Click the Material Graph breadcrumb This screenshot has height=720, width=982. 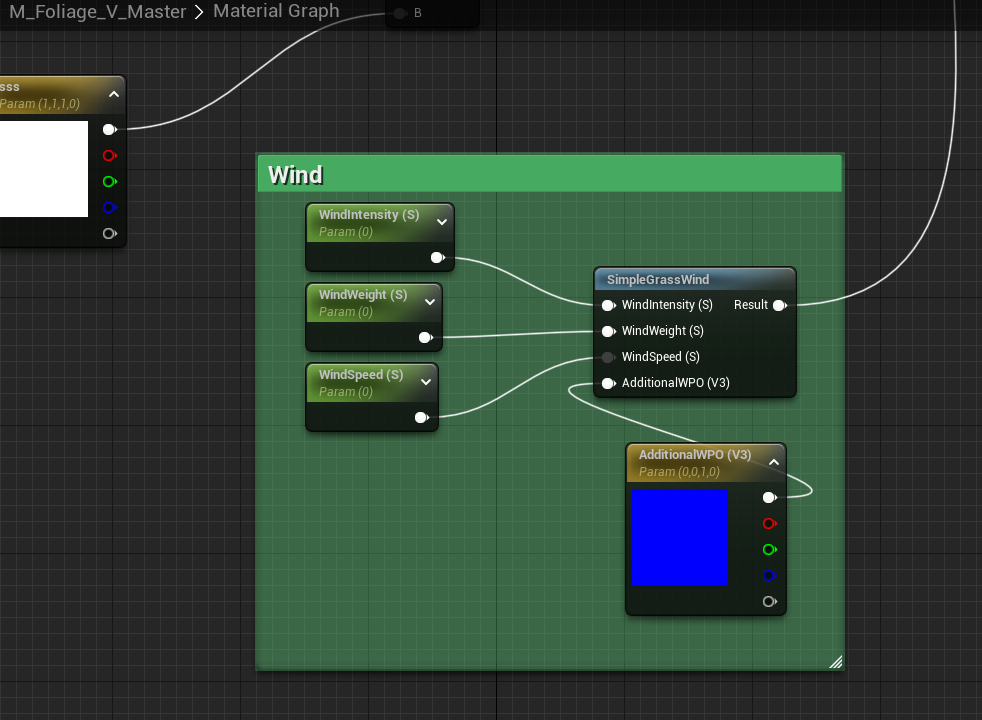click(x=276, y=12)
